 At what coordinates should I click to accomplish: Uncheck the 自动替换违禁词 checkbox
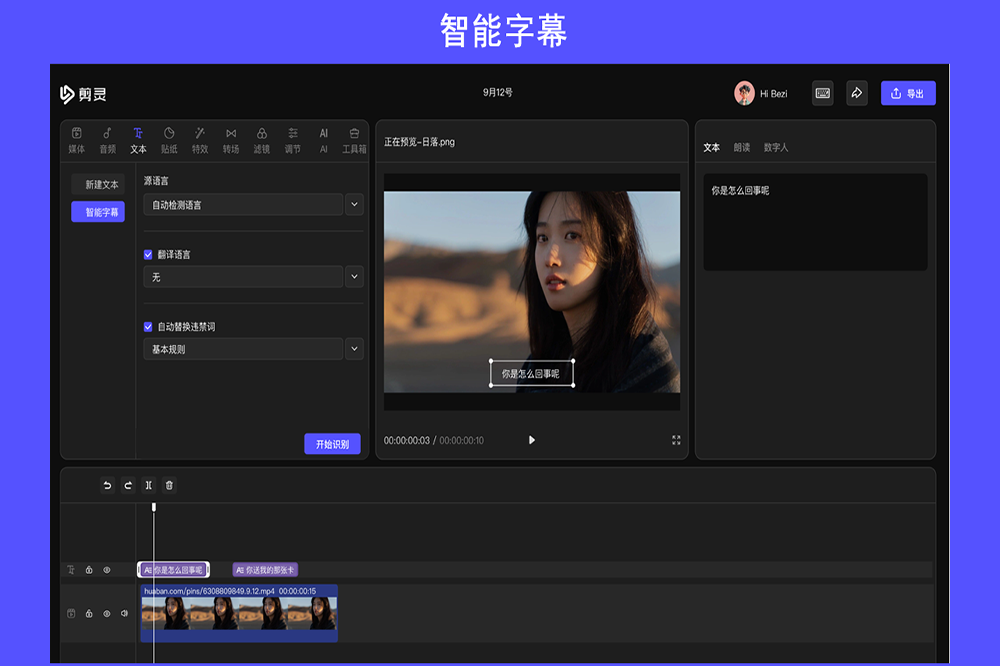pyautogui.click(x=148, y=327)
